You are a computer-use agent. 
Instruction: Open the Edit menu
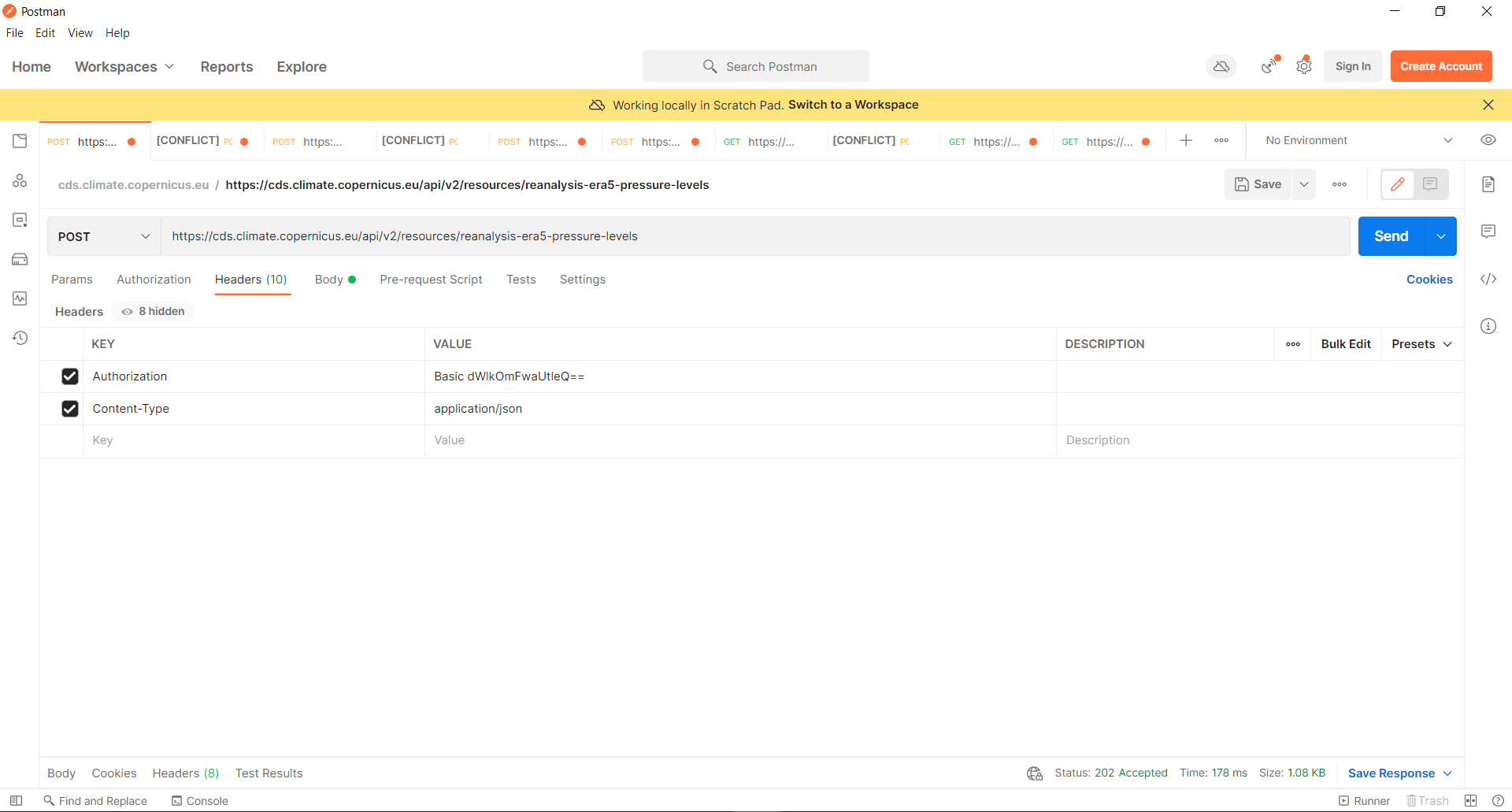pos(45,33)
